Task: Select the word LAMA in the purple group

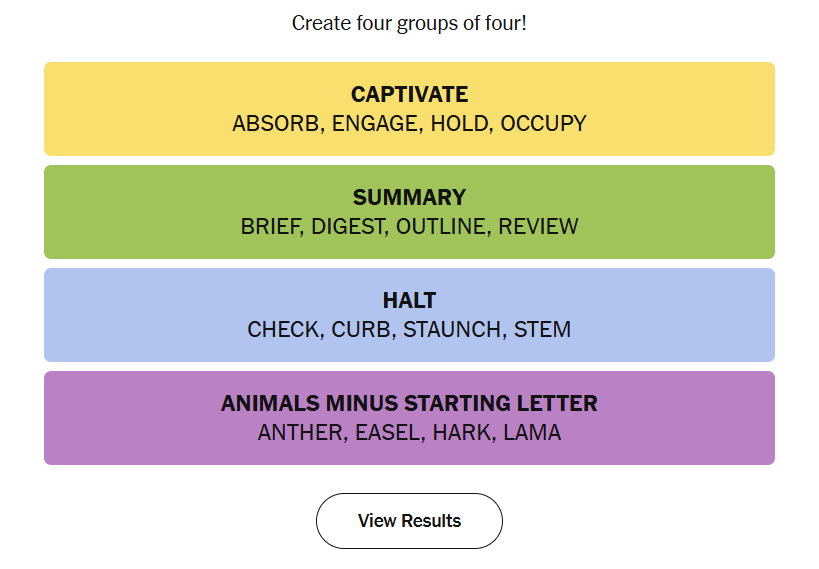Action: coord(532,433)
